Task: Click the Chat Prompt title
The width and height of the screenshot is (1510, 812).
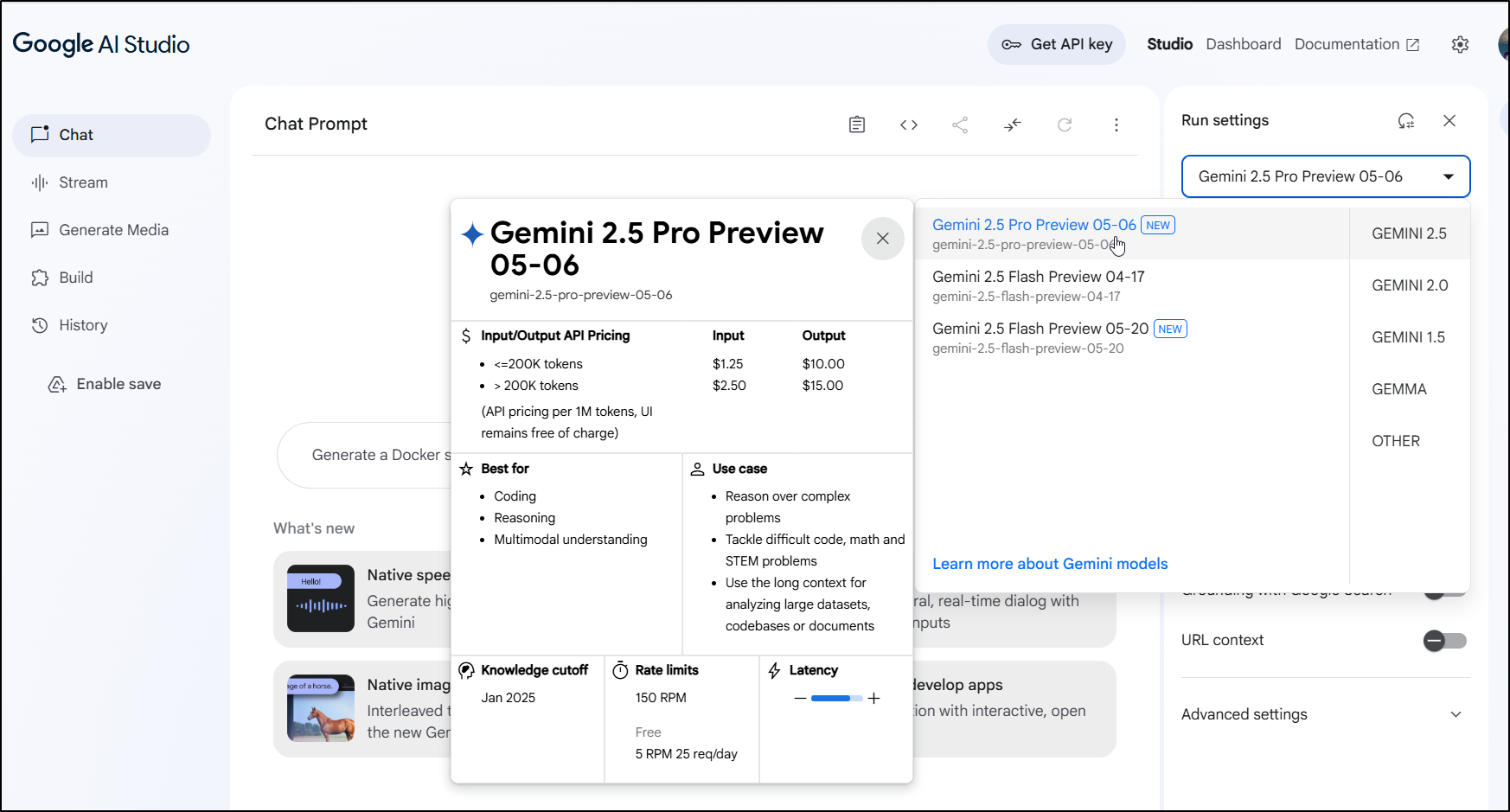Action: point(316,124)
